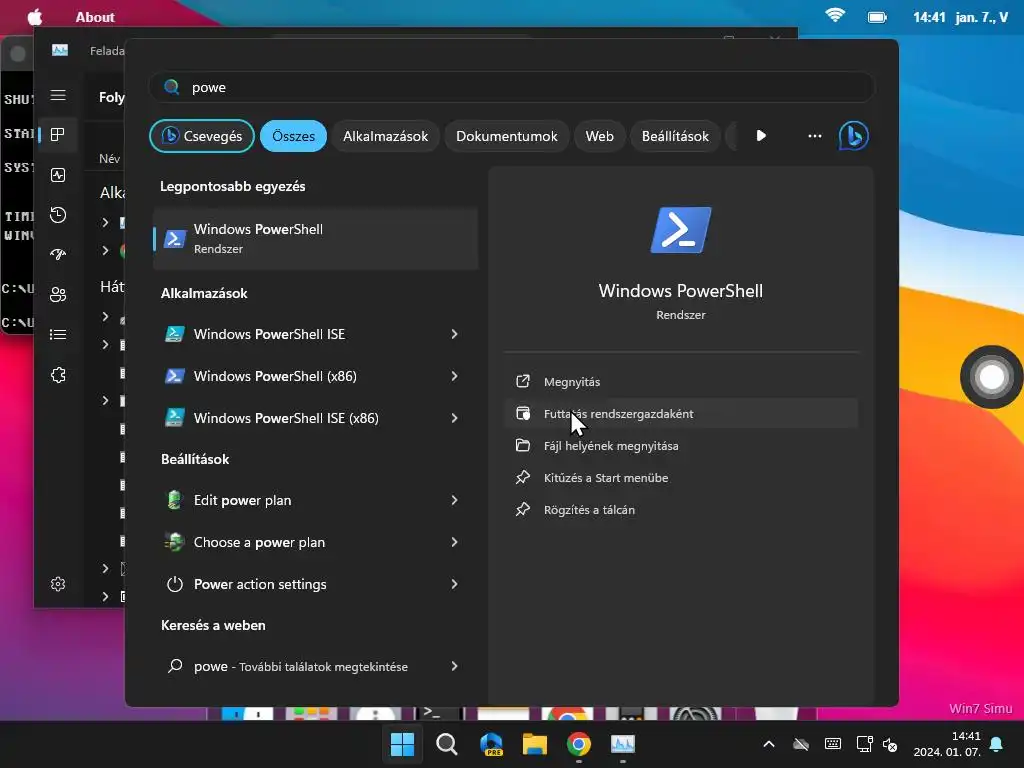Image resolution: width=1024 pixels, height=768 pixels.
Task: Open the Windows PowerShell best match result
Action: coord(315,238)
